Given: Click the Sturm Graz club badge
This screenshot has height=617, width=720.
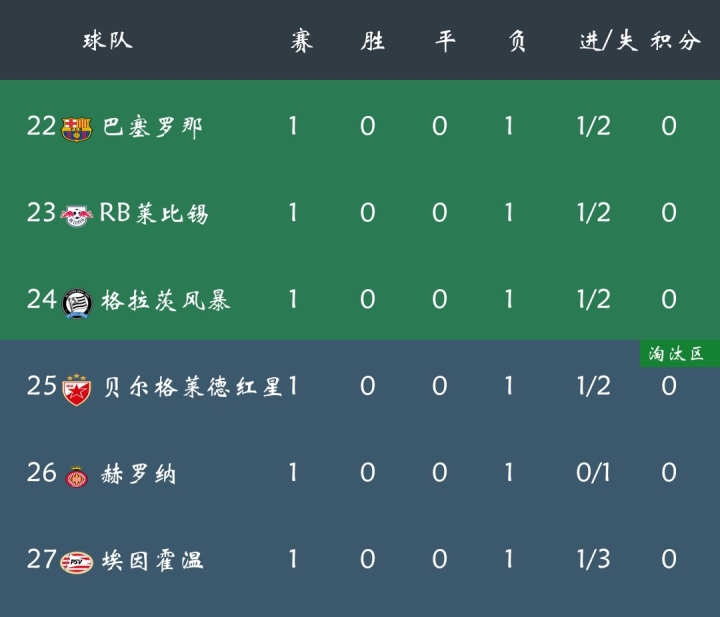Looking at the screenshot, I should (x=76, y=300).
